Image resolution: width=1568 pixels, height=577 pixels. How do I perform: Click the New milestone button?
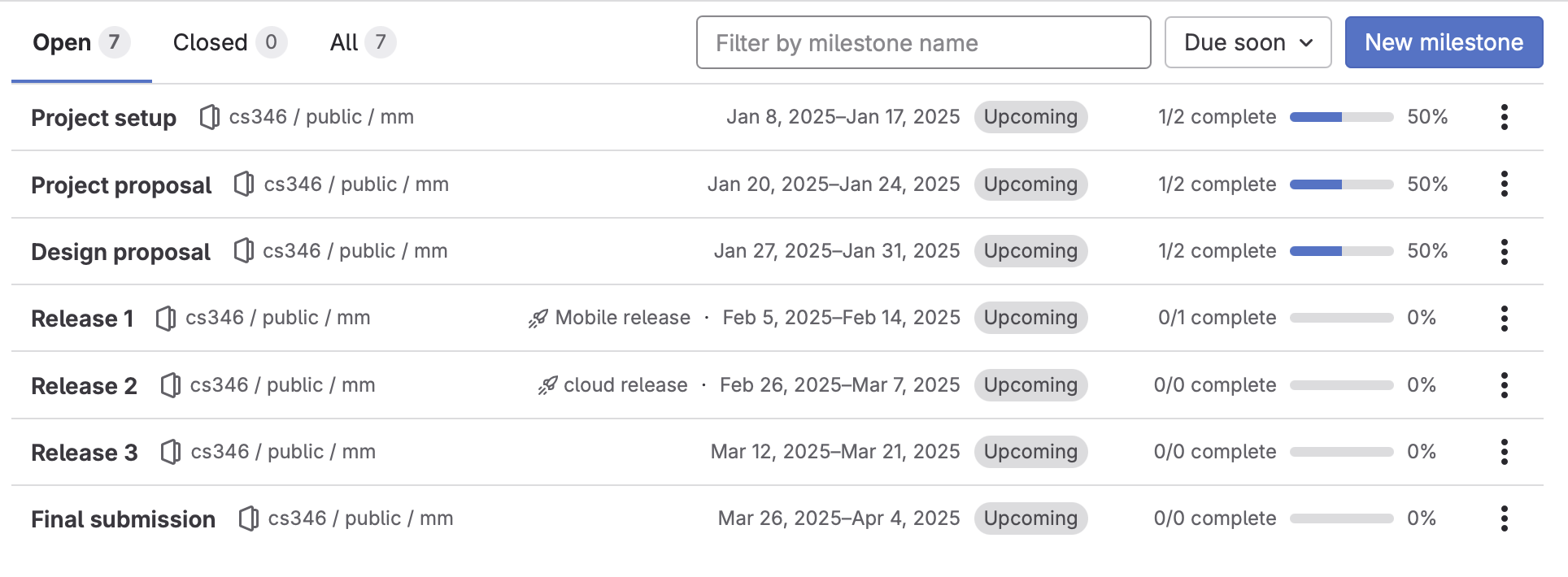(x=1443, y=42)
